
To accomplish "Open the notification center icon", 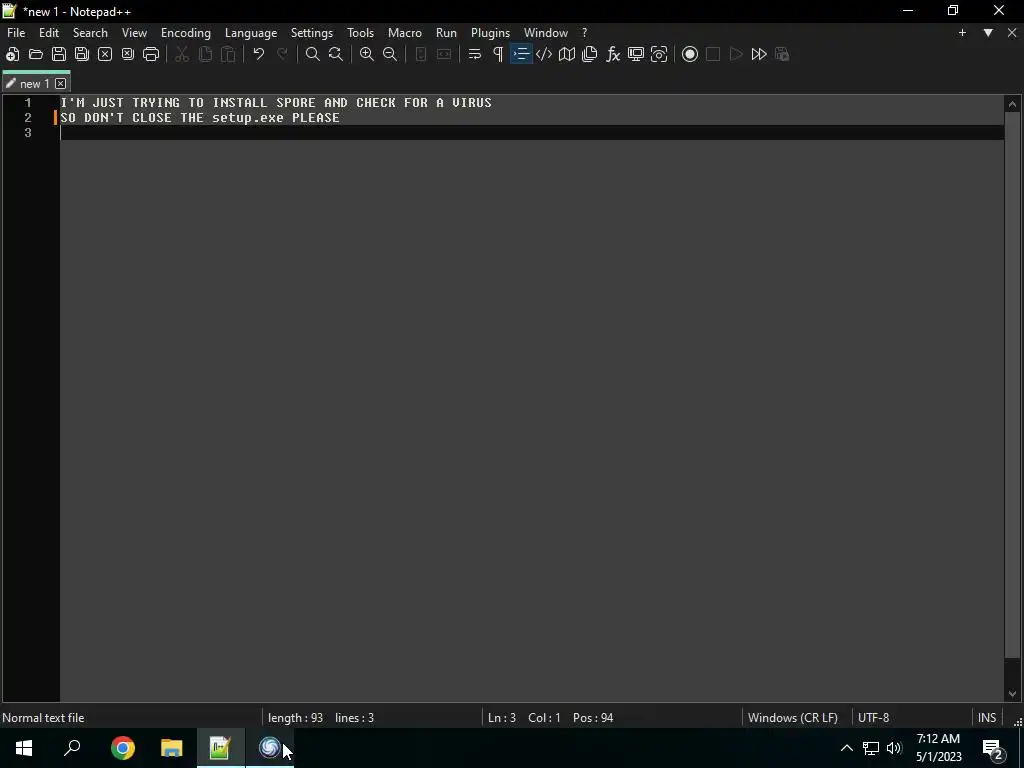I will tap(993, 749).
